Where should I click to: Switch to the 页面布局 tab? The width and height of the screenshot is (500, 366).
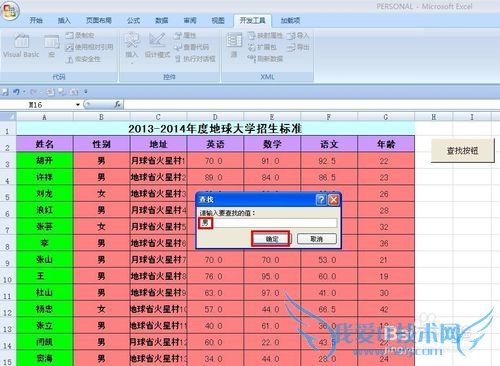click(x=99, y=21)
